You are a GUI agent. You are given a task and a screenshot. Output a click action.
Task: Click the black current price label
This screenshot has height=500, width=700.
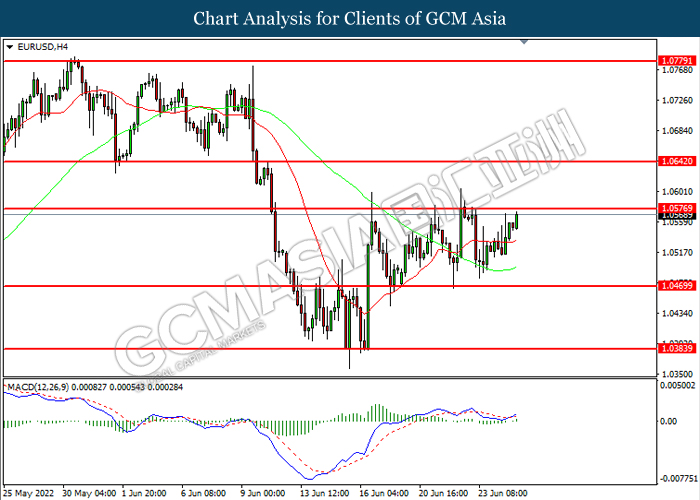(x=677, y=216)
